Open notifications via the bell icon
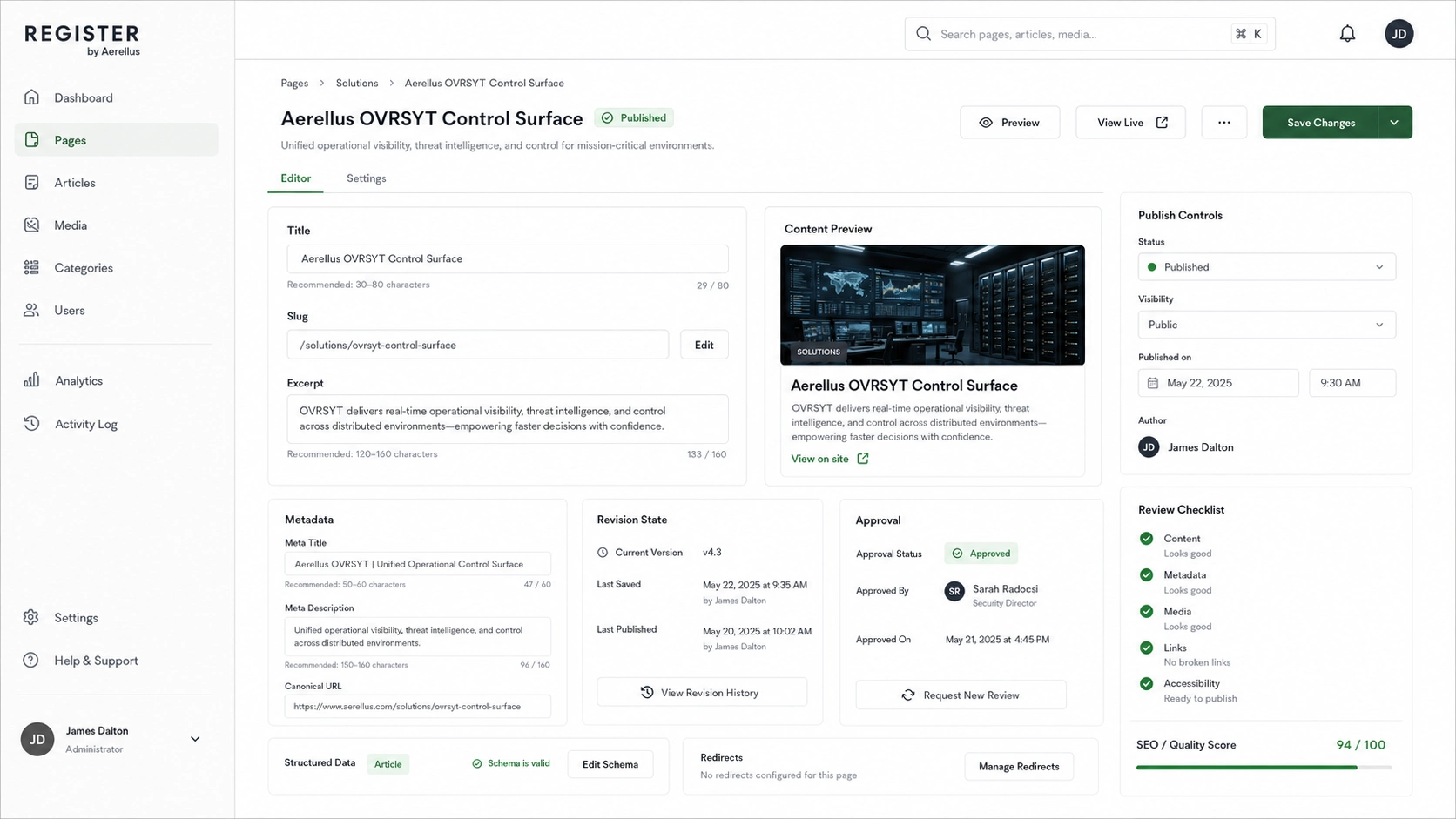Viewport: 1456px width, 819px height. 1347,34
